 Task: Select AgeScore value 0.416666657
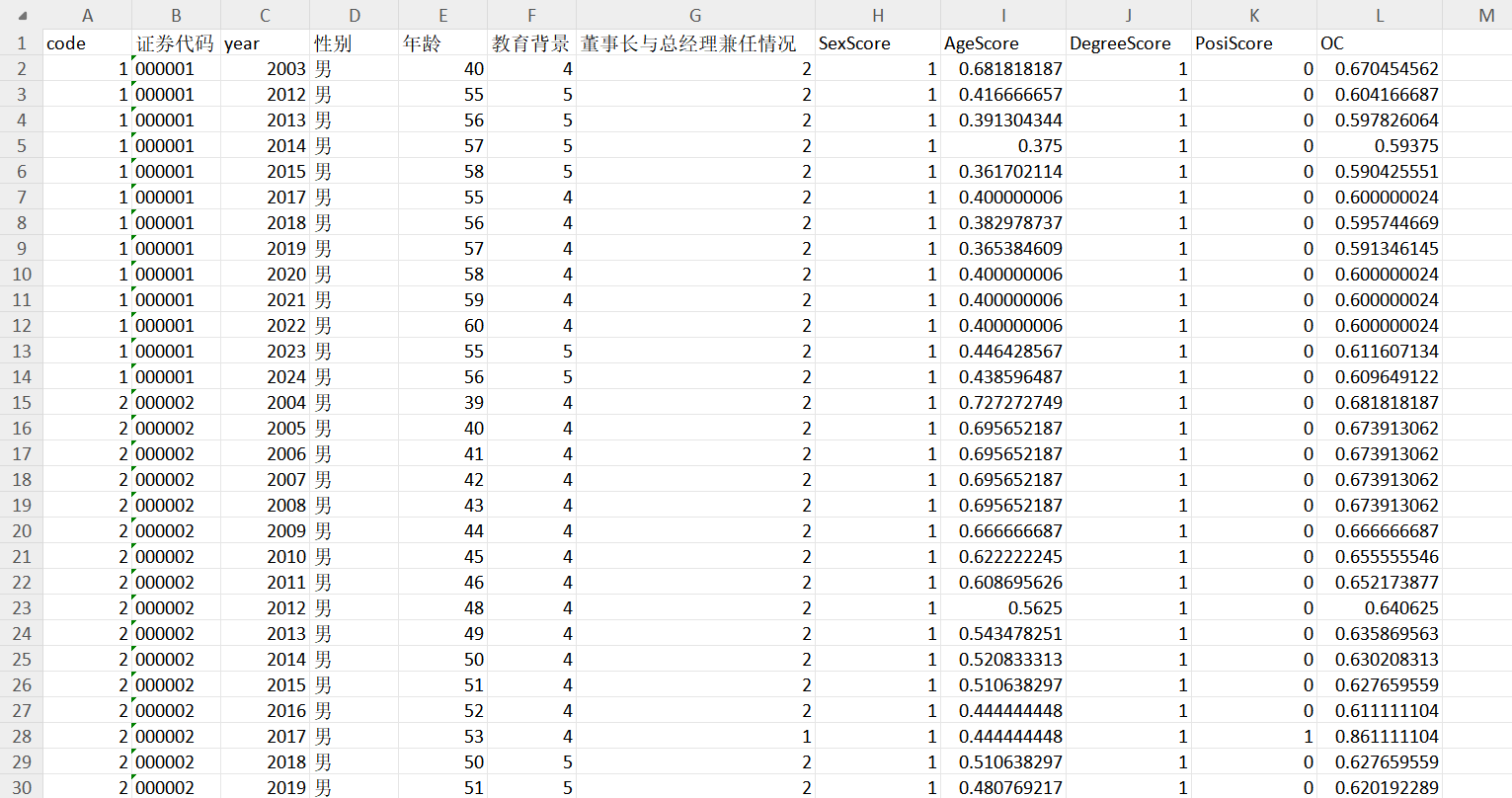1003,95
